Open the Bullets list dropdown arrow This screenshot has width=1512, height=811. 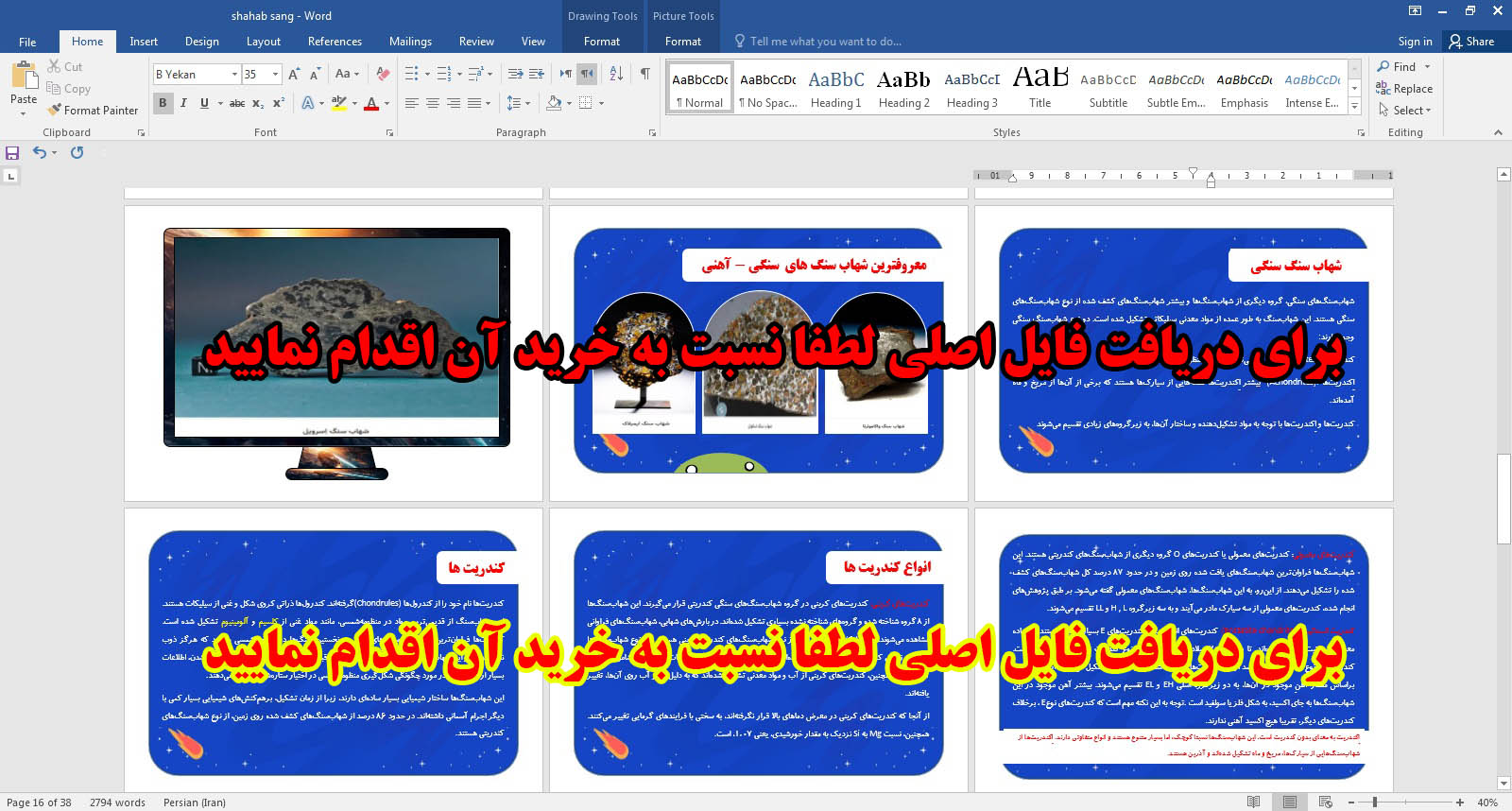click(427, 74)
